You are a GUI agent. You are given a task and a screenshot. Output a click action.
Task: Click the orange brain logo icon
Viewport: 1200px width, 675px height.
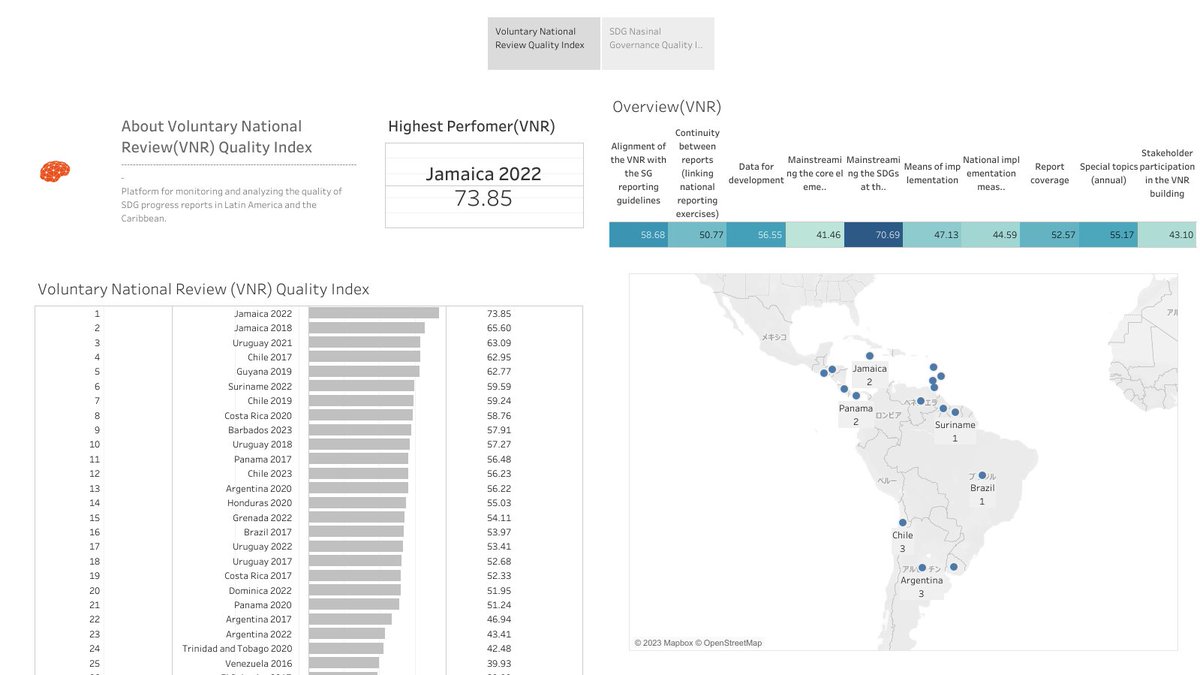[x=55, y=172]
